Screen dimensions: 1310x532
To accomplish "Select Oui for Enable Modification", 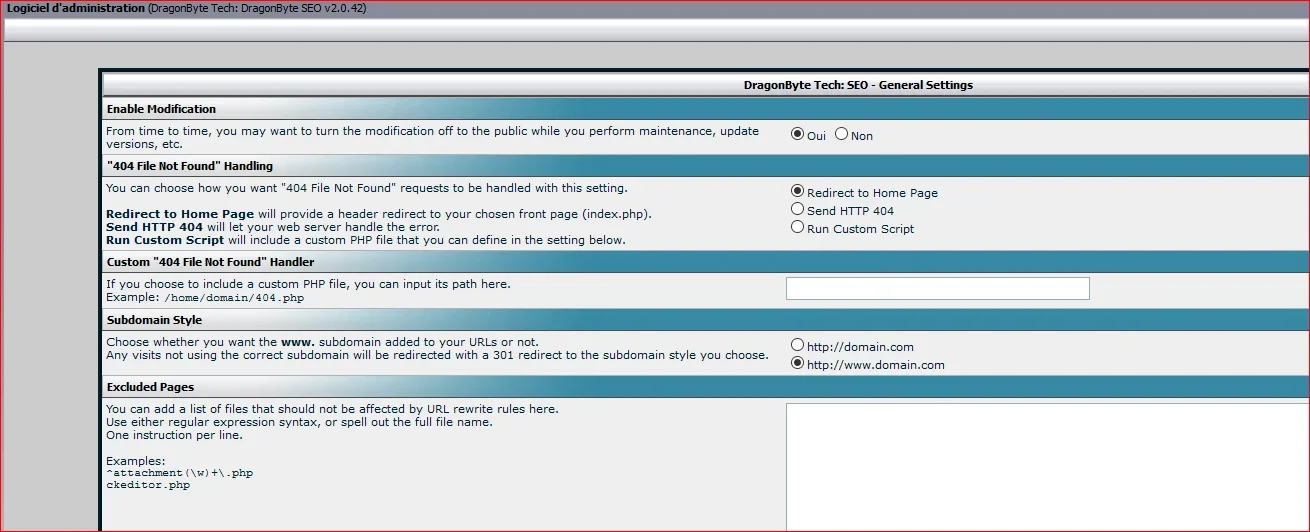I will [797, 134].
